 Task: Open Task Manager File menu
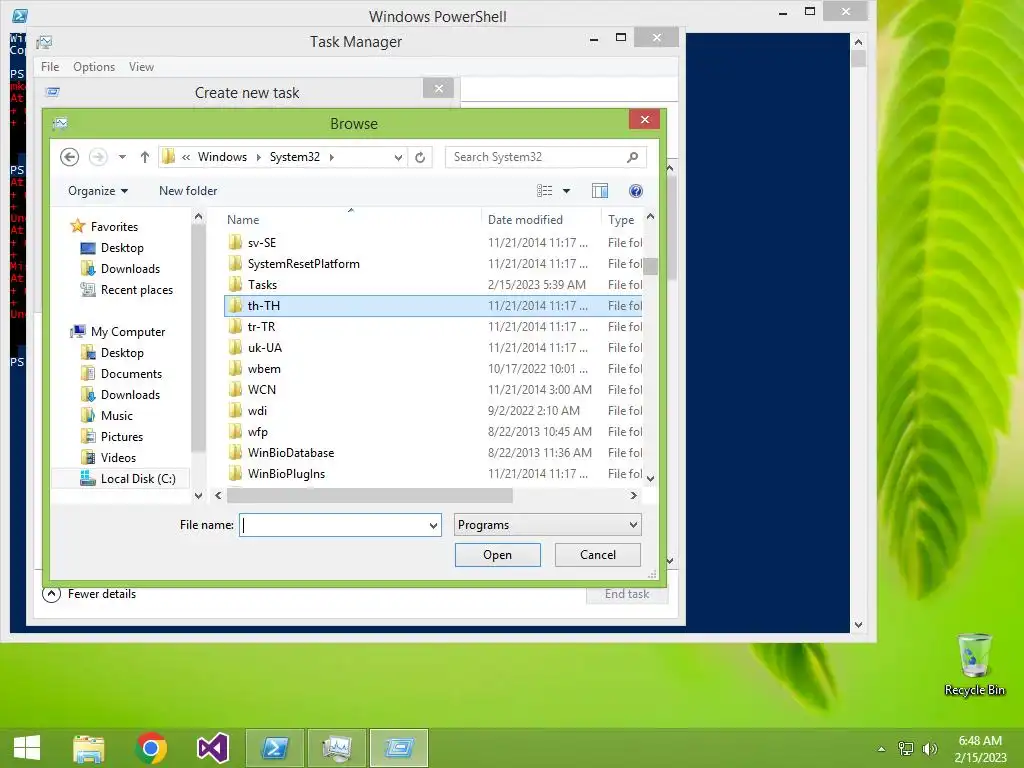point(50,67)
